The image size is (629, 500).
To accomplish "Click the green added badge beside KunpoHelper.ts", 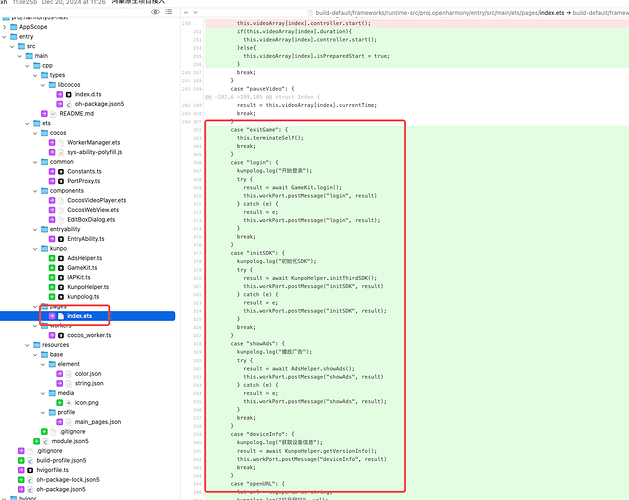I will coord(52,287).
